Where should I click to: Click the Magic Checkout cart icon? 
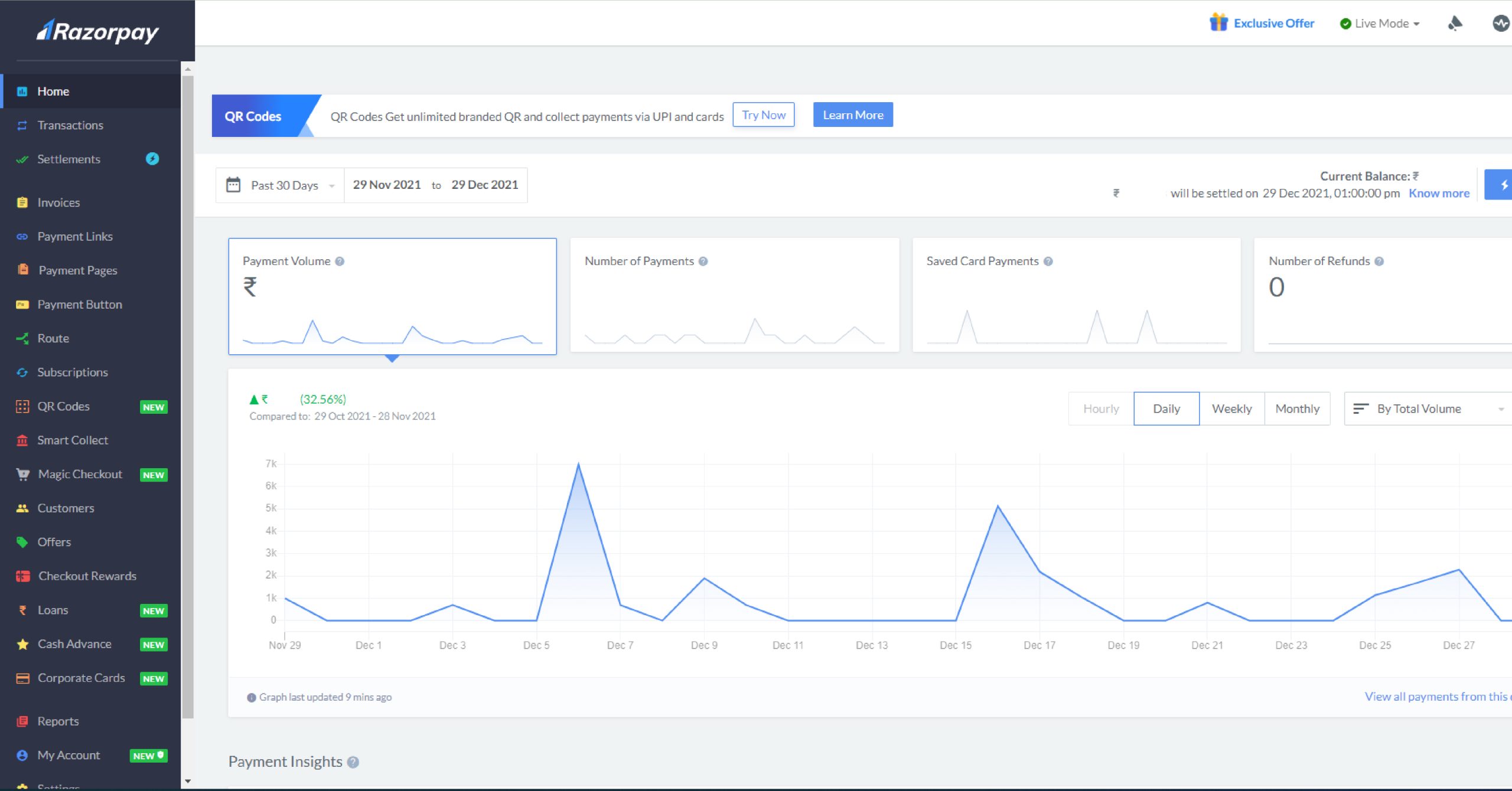[x=23, y=474]
